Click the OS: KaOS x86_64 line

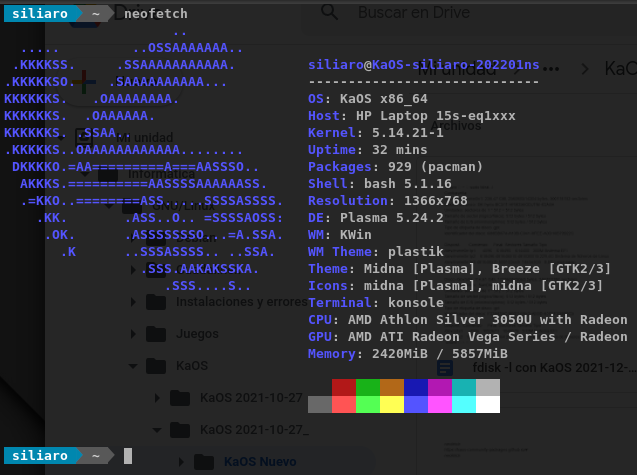click(368, 99)
